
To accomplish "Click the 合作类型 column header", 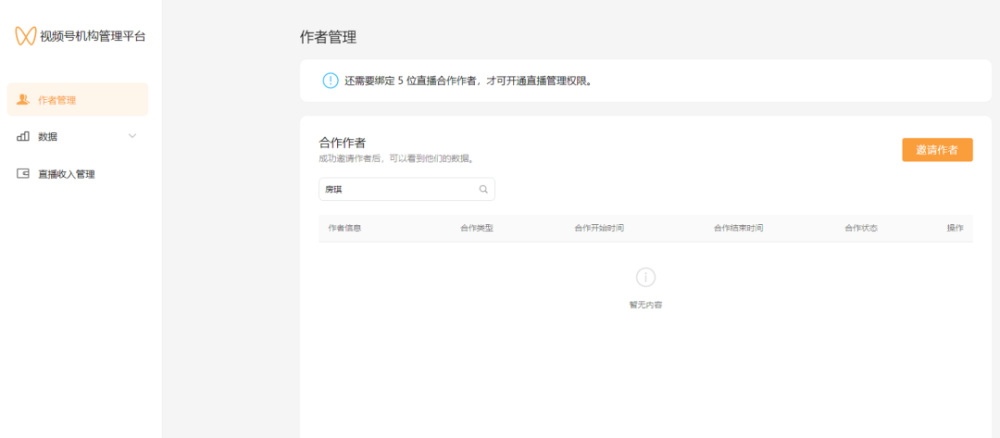I will point(476,228).
